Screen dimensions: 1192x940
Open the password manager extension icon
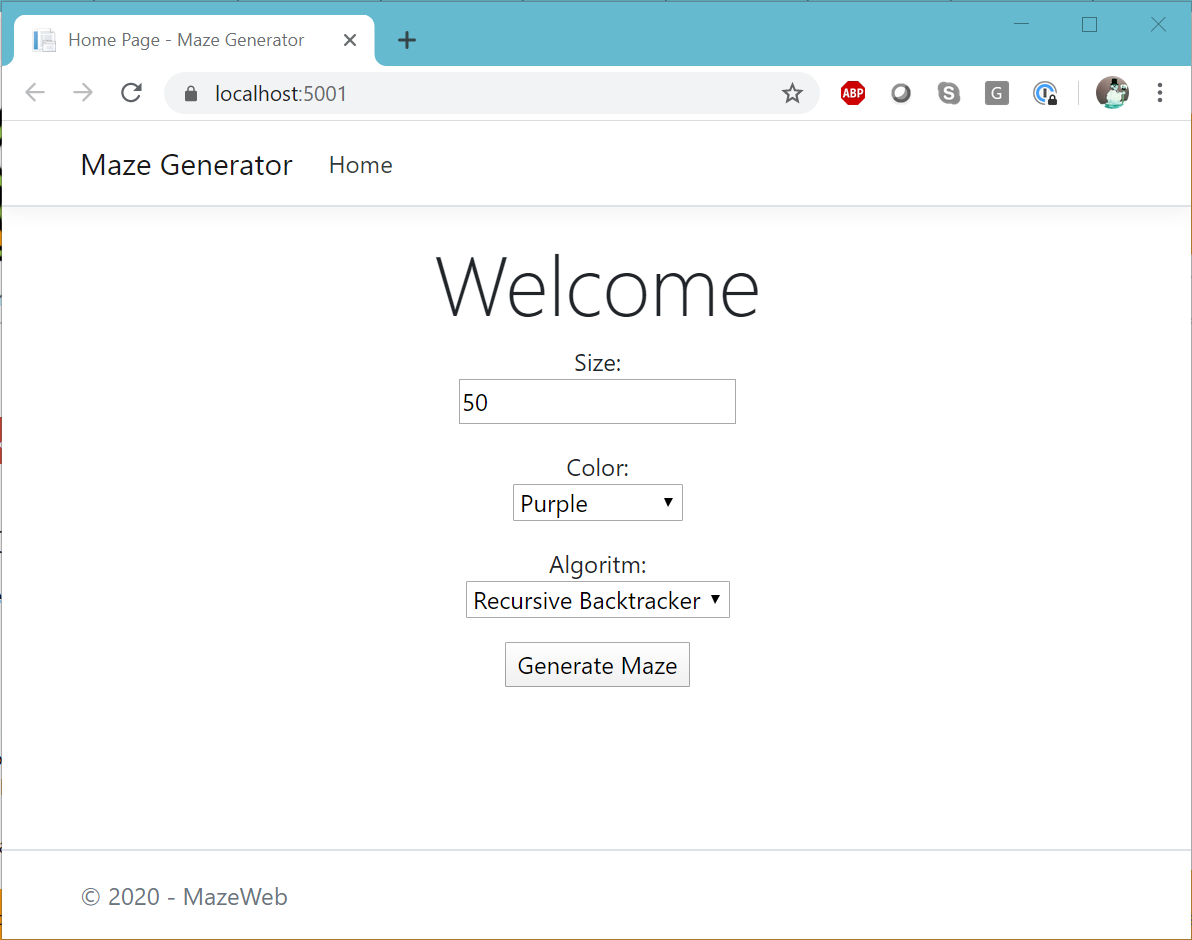click(x=1045, y=92)
